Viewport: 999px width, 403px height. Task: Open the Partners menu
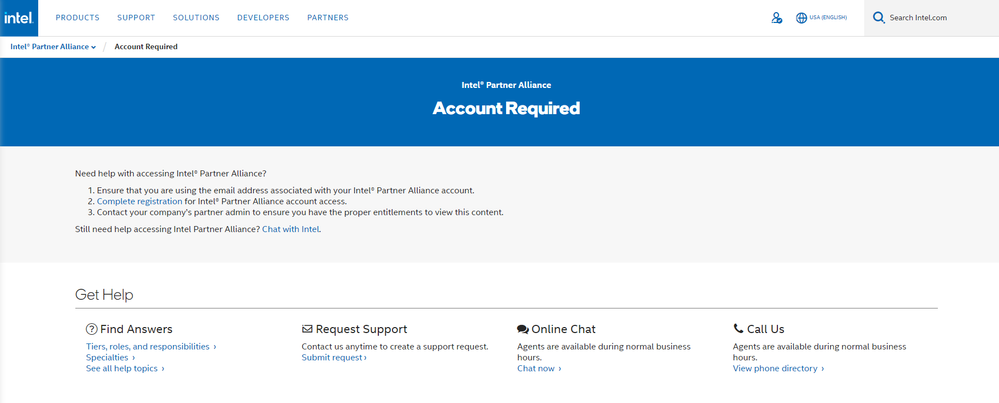pyautogui.click(x=328, y=18)
